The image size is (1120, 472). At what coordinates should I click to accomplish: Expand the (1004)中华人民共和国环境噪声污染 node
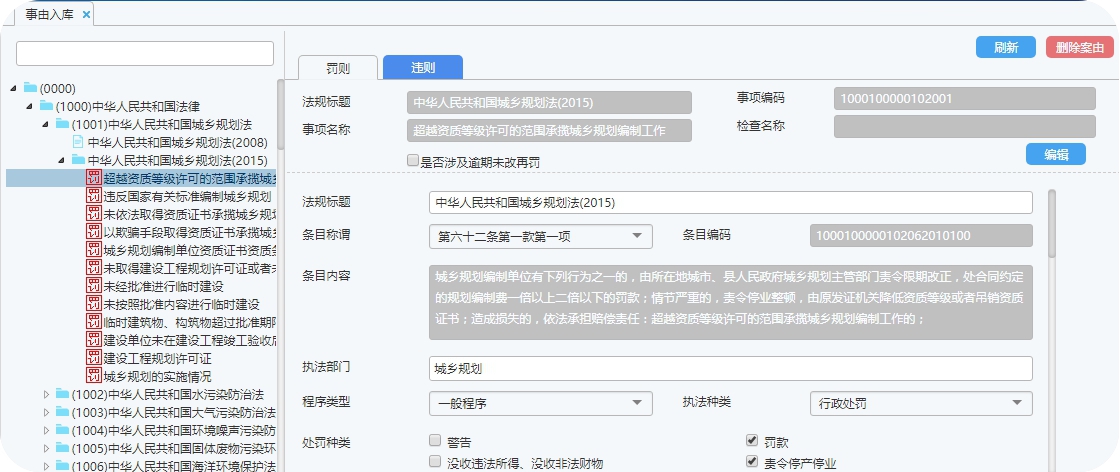pos(46,430)
